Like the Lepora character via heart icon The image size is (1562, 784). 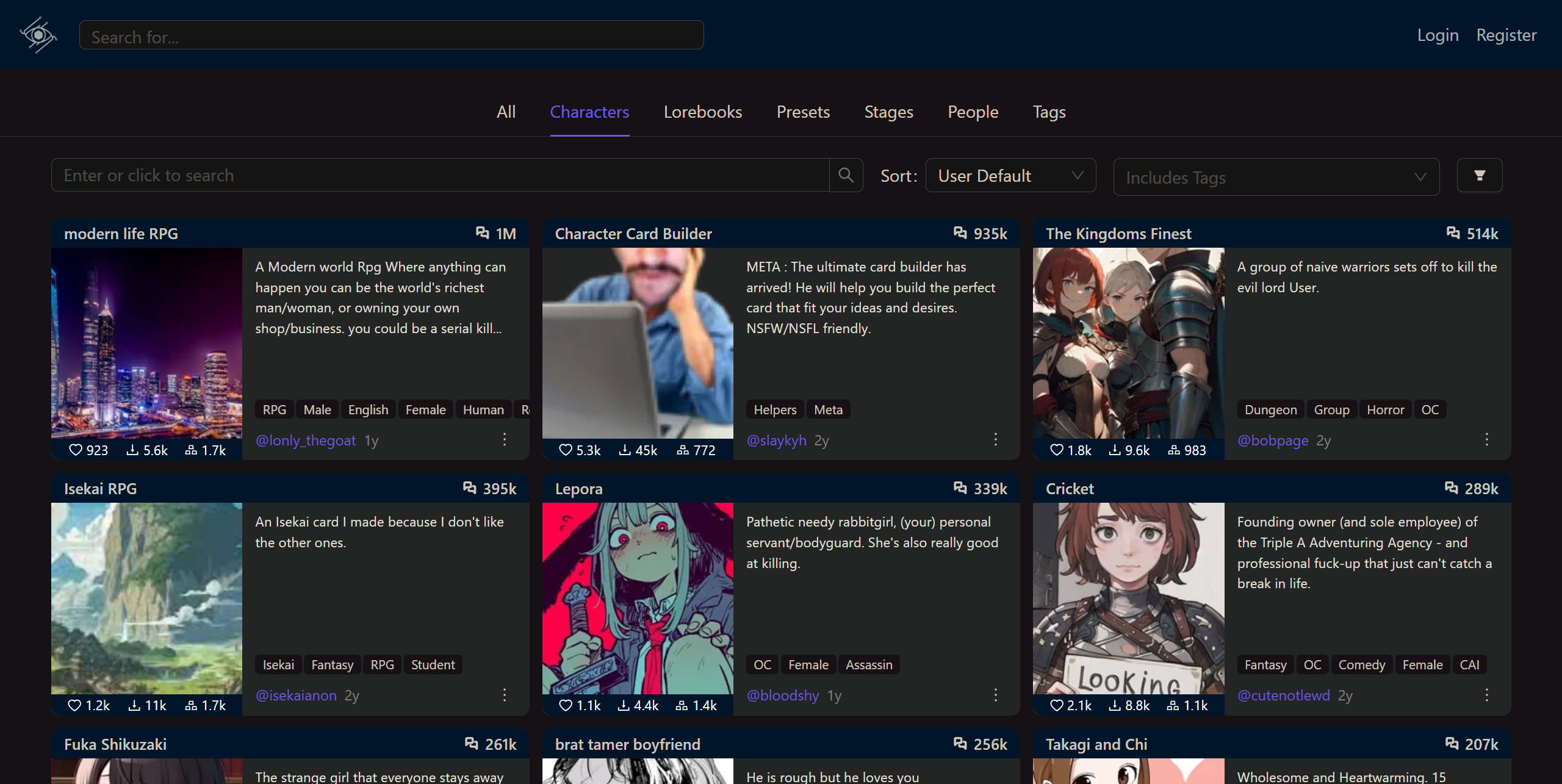[x=565, y=705]
